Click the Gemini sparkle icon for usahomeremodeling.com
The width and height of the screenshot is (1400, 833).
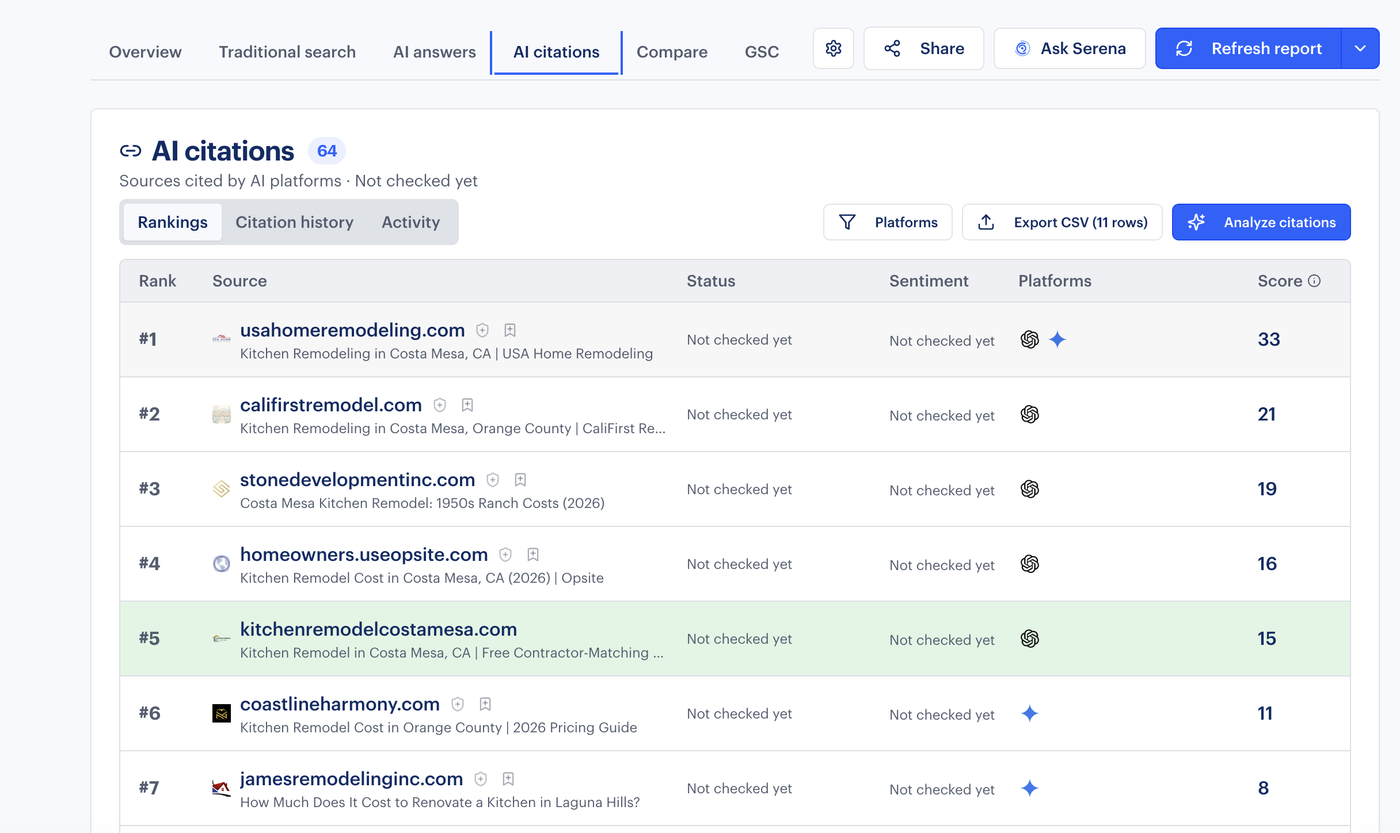tap(1057, 340)
